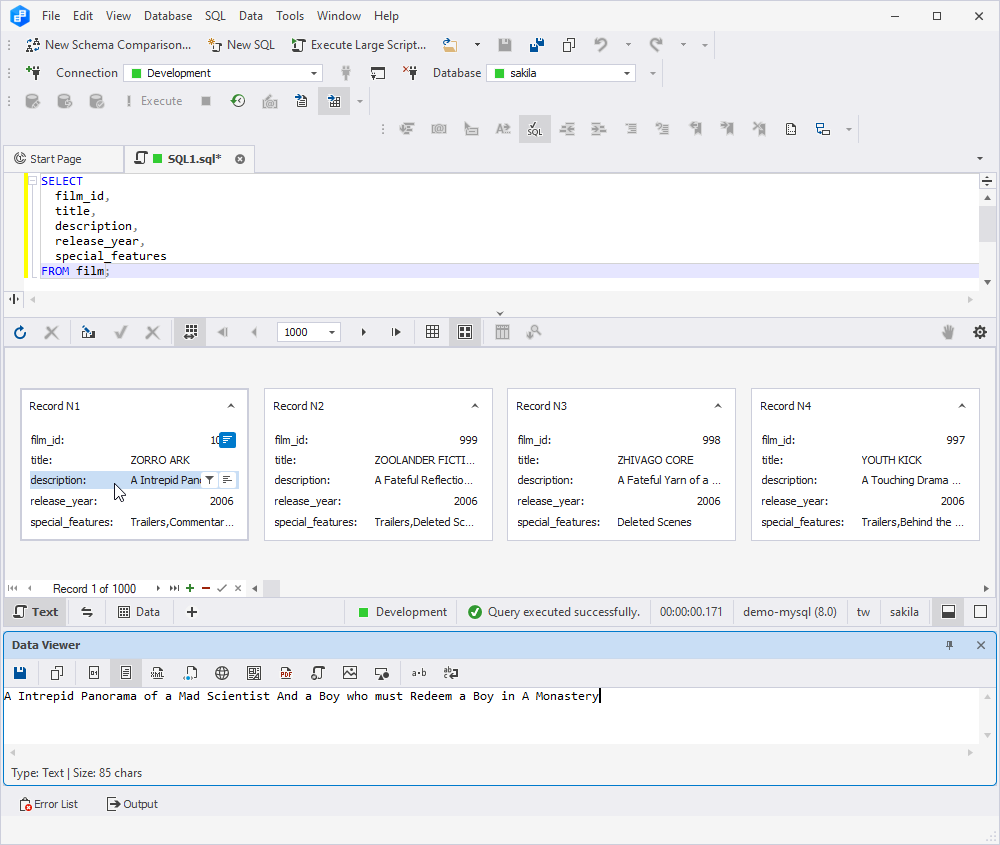1000x845 pixels.
Task: Select ZHIVAGO CORE title value
Action: click(x=655, y=460)
